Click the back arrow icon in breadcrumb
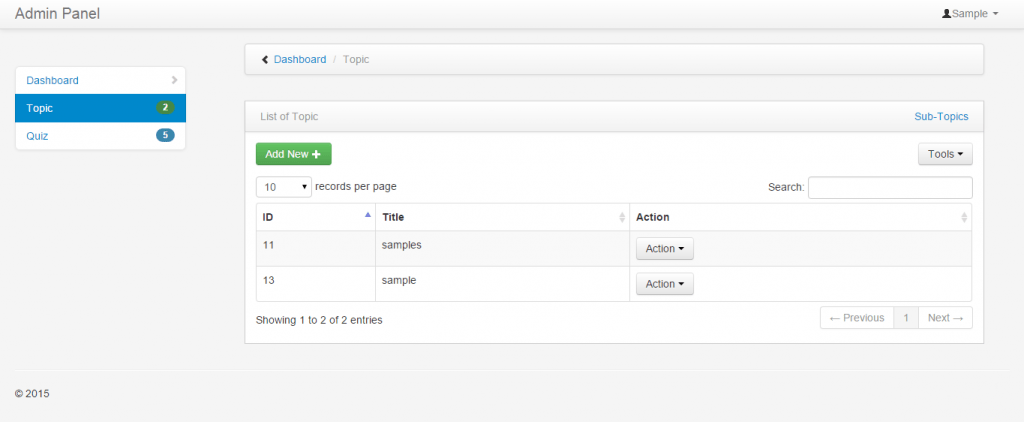 pos(265,60)
